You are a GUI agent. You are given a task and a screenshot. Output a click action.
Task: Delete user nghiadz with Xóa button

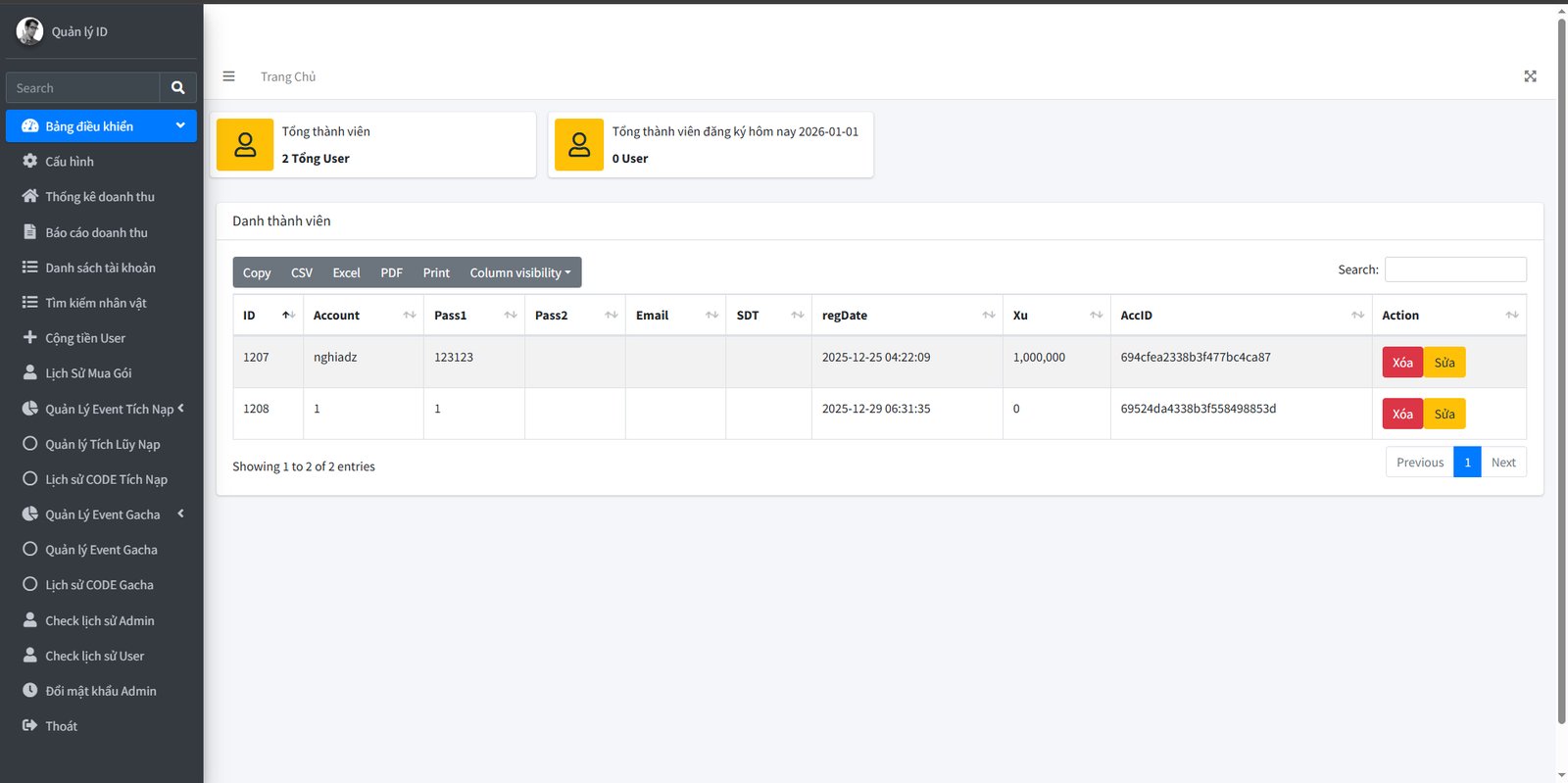pyautogui.click(x=1401, y=363)
